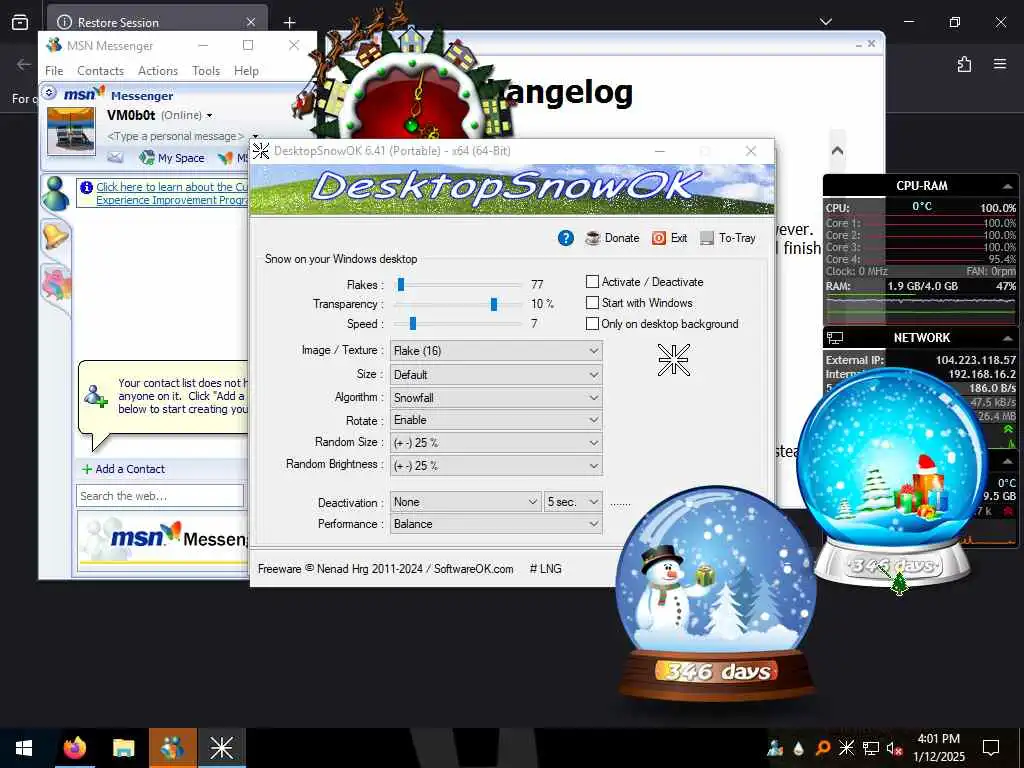Screen dimensions: 1024x768
Task: Click the MSN display picture thumbnail
Action: tap(71, 131)
